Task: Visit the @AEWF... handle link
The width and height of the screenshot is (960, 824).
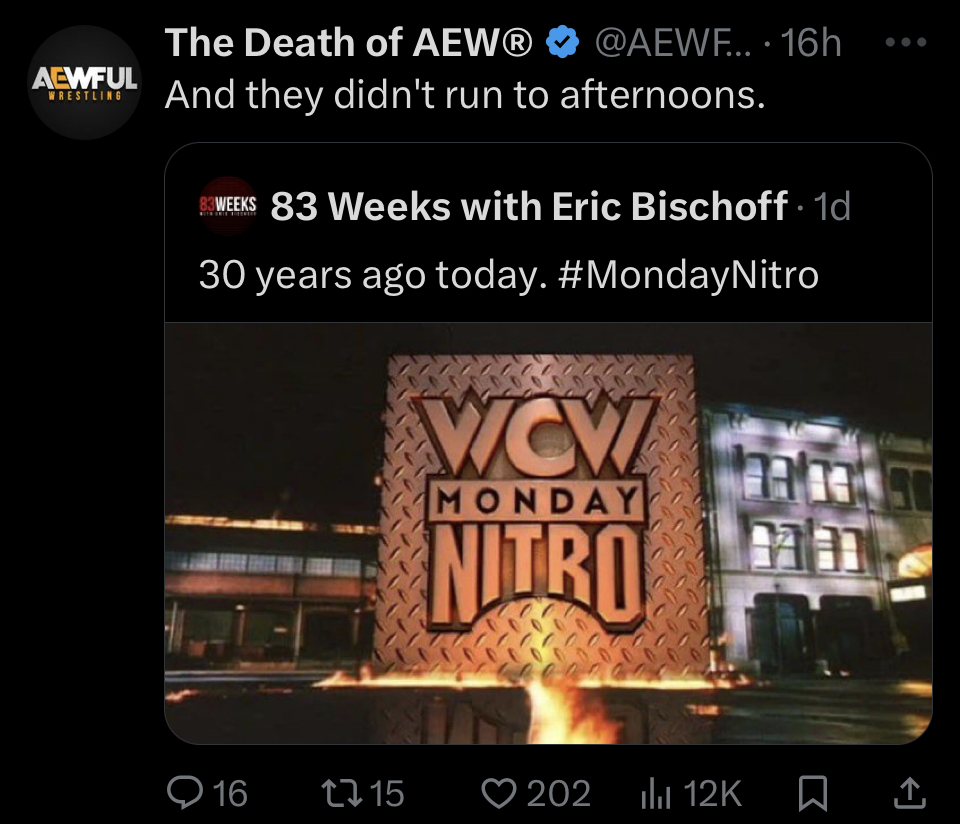Action: click(672, 42)
